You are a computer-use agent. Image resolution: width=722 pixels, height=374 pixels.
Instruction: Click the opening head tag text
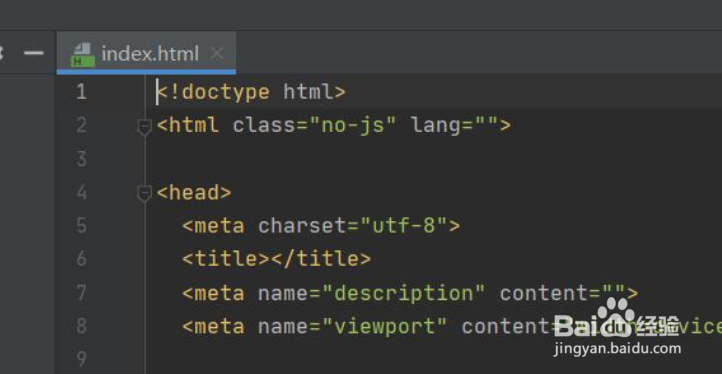194,193
